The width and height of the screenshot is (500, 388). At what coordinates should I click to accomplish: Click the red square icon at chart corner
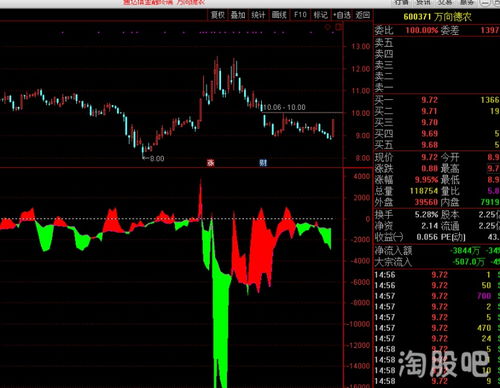click(339, 27)
